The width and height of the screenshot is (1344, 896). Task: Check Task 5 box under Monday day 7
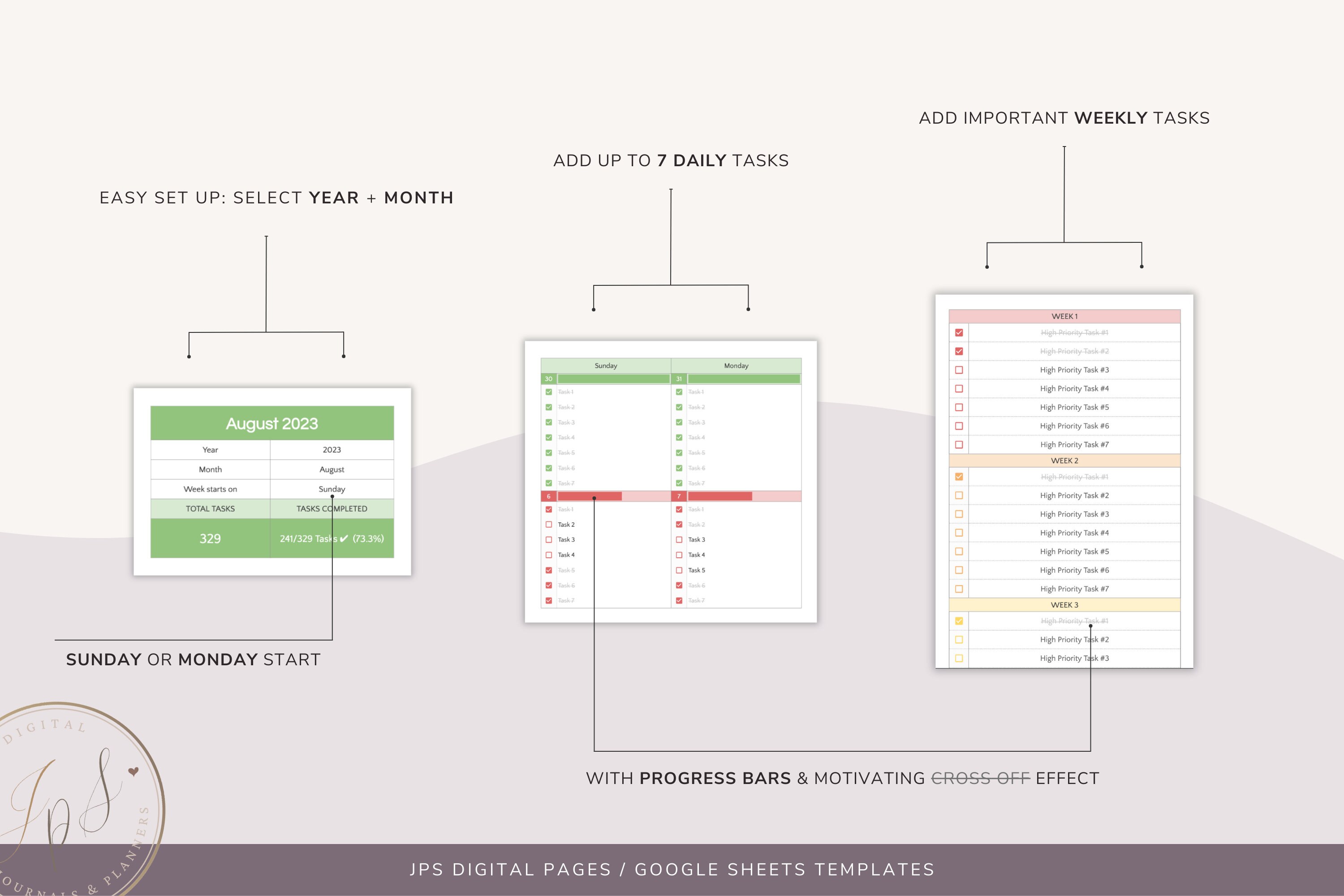point(679,570)
